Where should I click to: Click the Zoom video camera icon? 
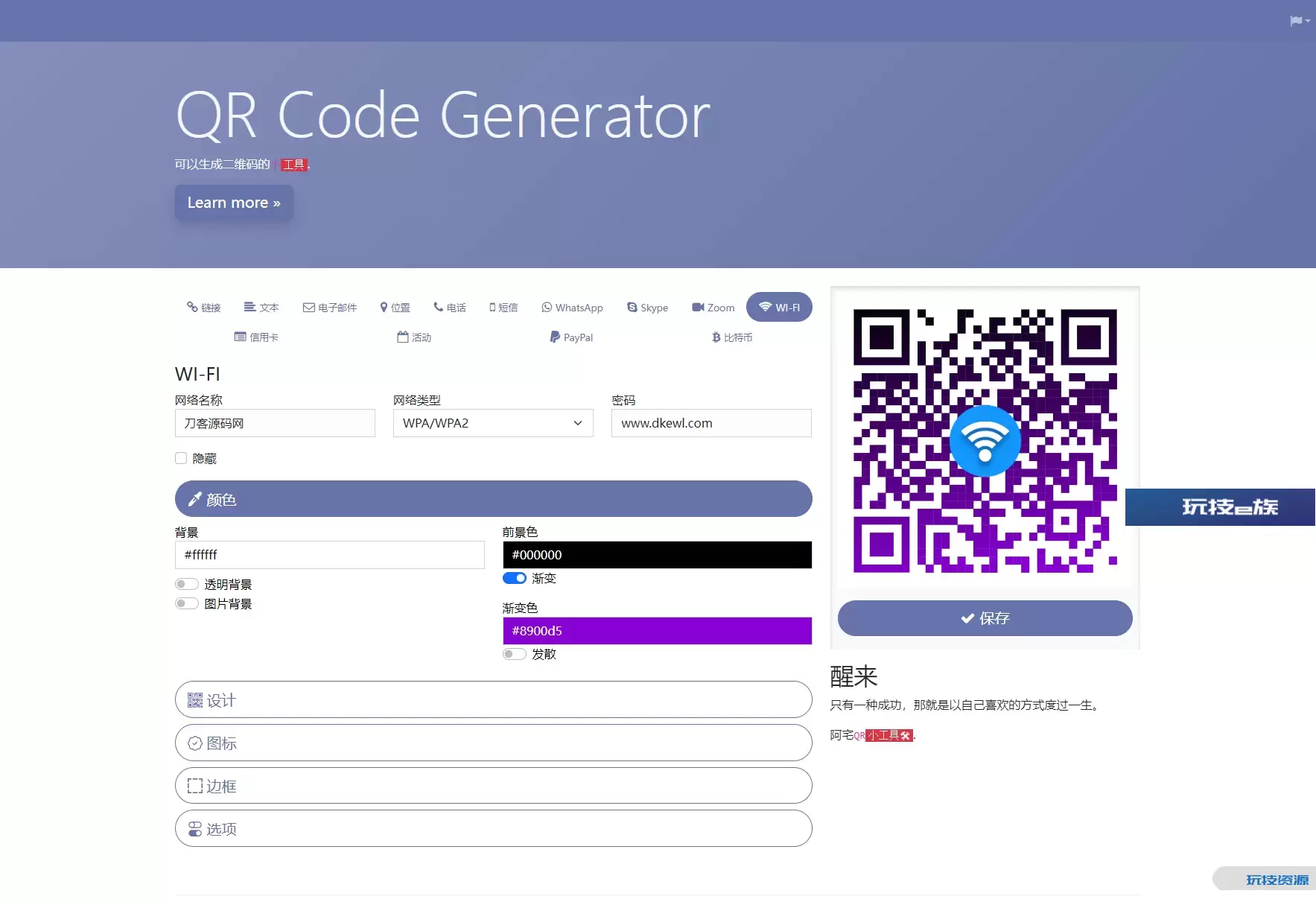[x=698, y=307]
